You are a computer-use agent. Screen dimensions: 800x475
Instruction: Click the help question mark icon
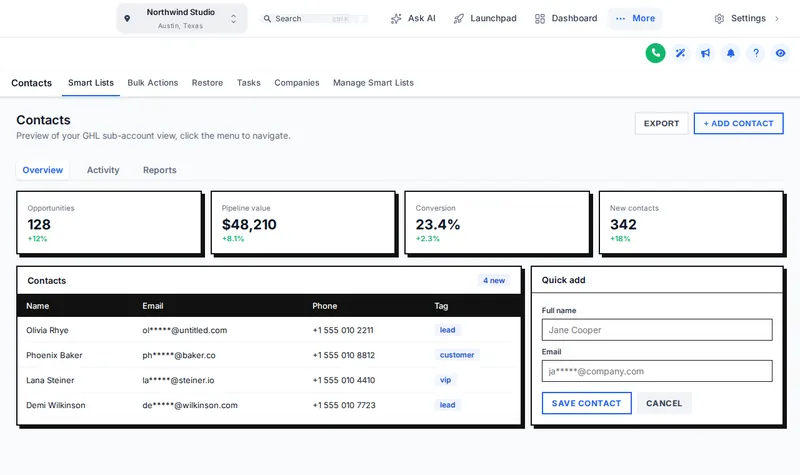tap(756, 53)
